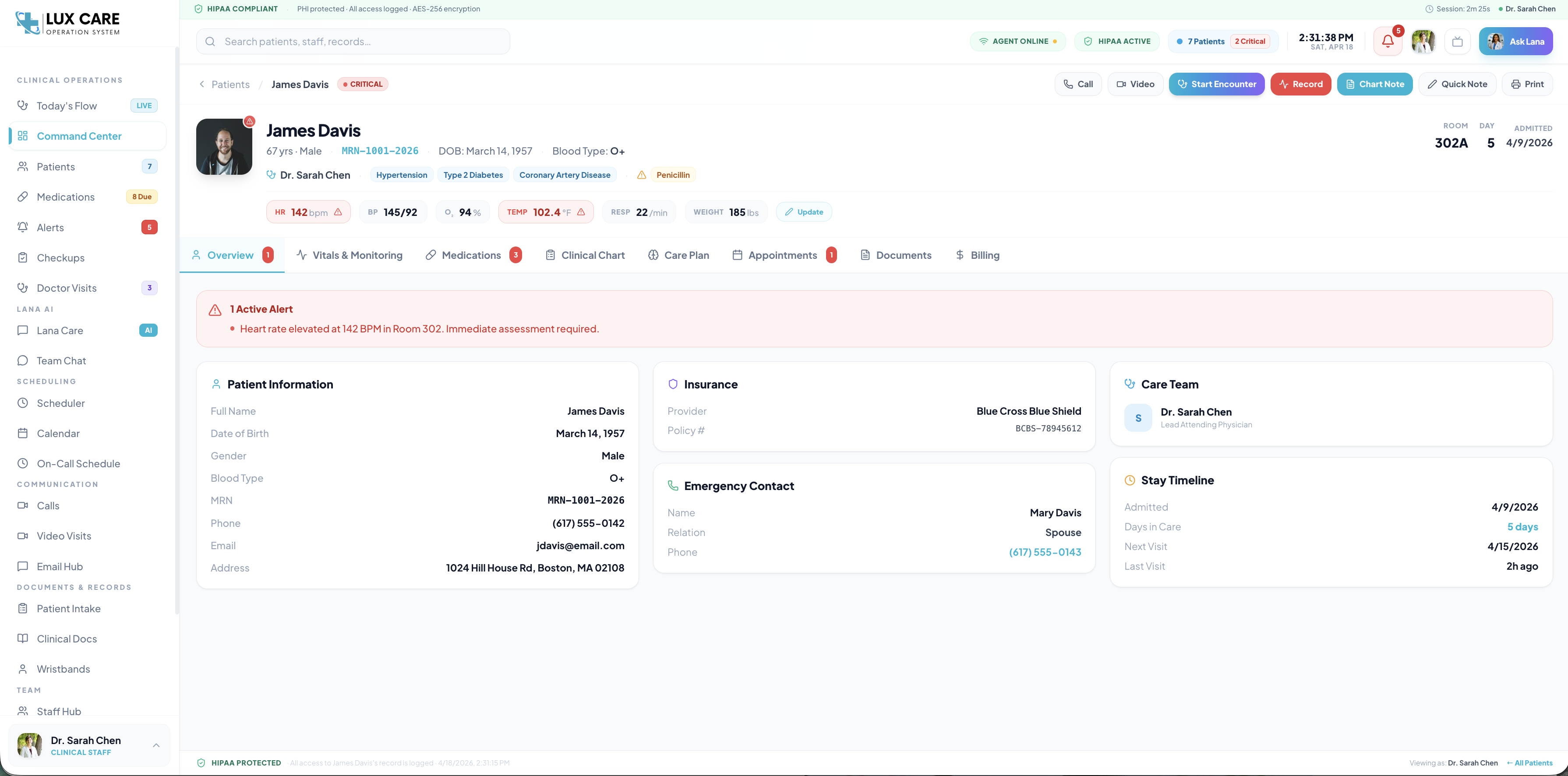Click the search patients input field
This screenshot has width=1568, height=776.
tap(353, 42)
